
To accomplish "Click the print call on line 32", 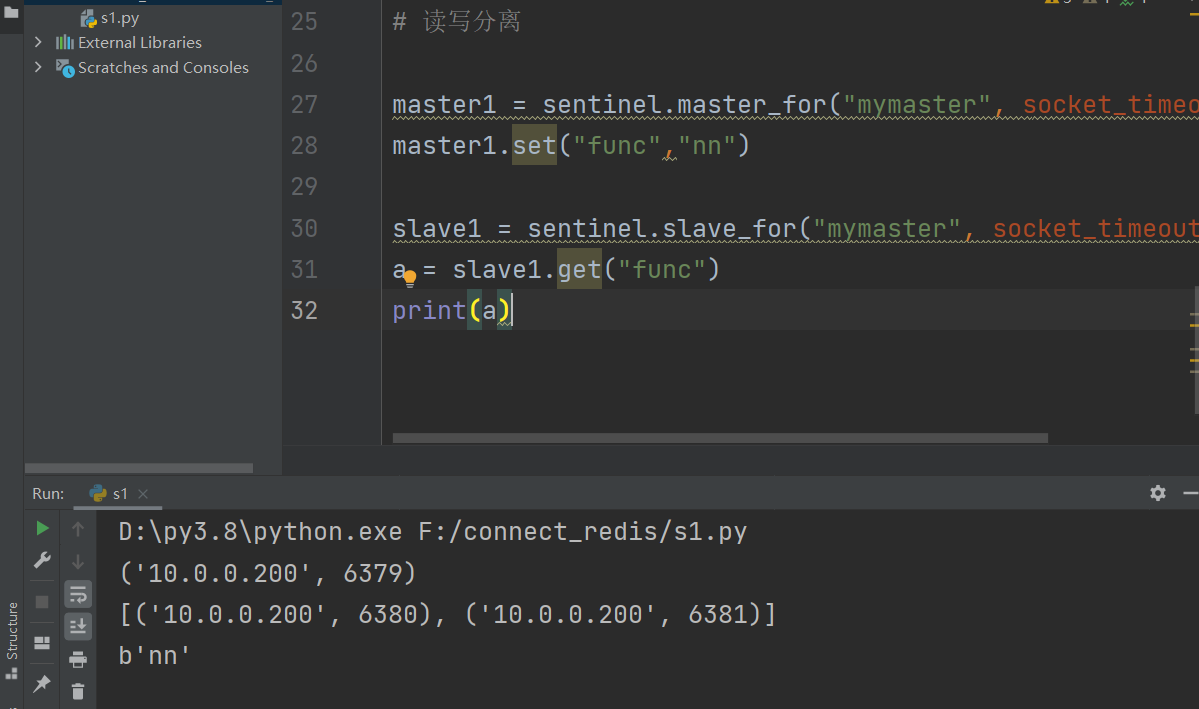I will click(x=429, y=311).
